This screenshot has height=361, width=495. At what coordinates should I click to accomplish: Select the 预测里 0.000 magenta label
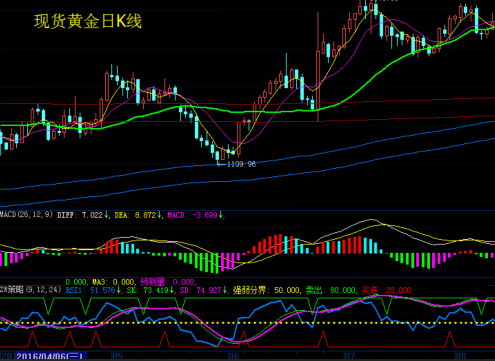pos(167,282)
